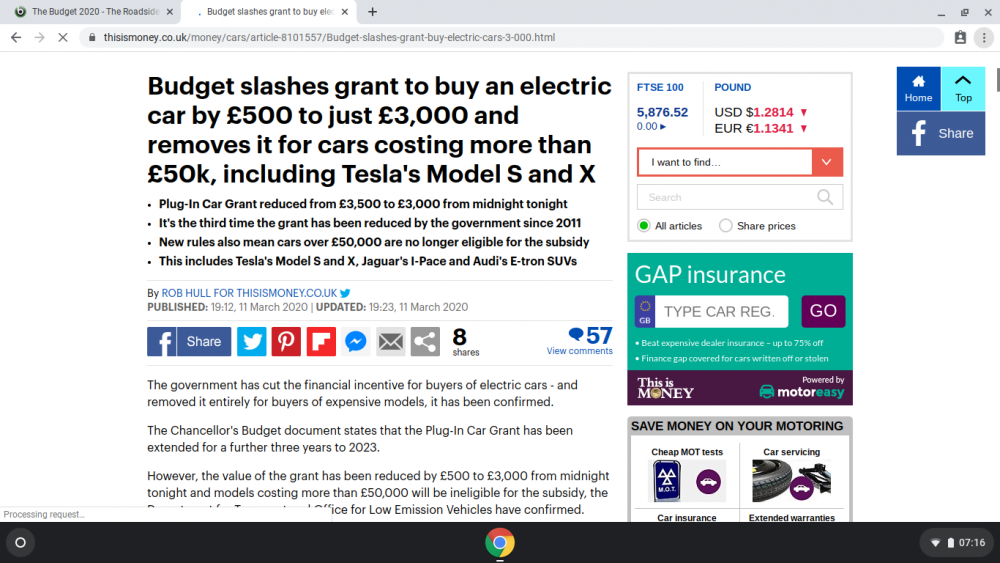This screenshot has width=1000, height=563.
Task: Send article through Facebook Messenger icon
Action: click(x=356, y=342)
